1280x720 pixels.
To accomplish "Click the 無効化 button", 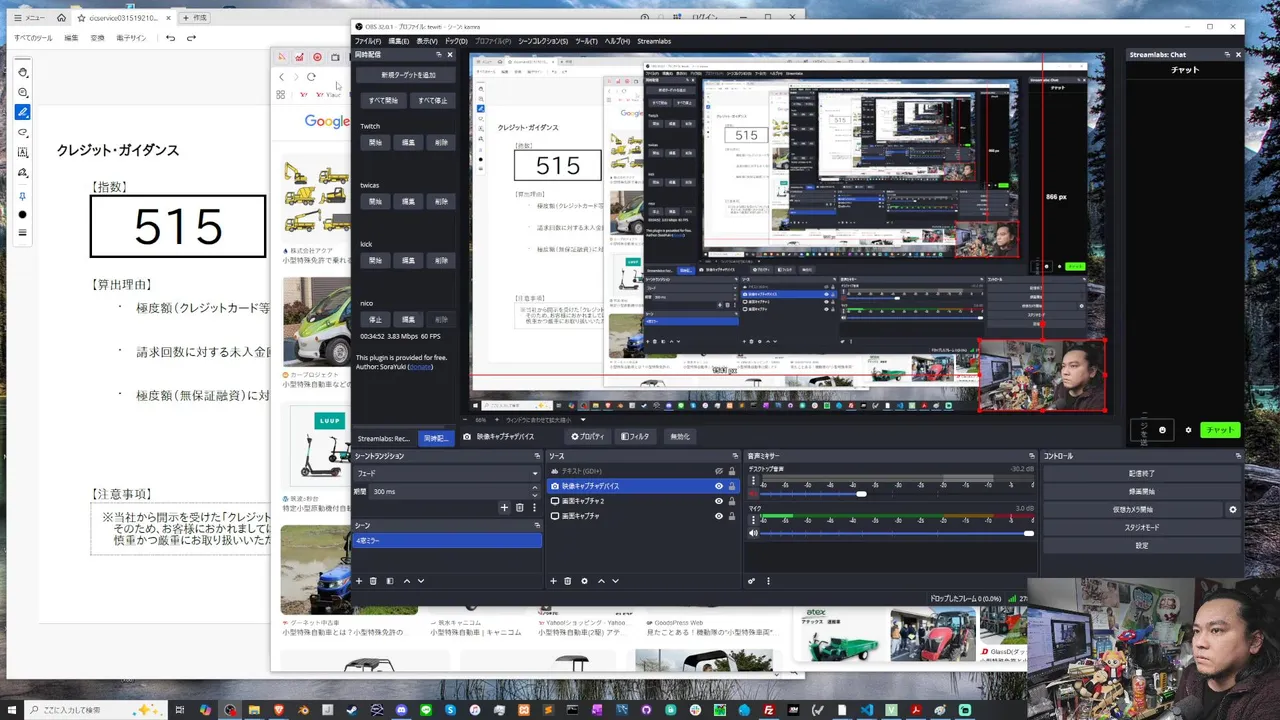I will pos(680,437).
